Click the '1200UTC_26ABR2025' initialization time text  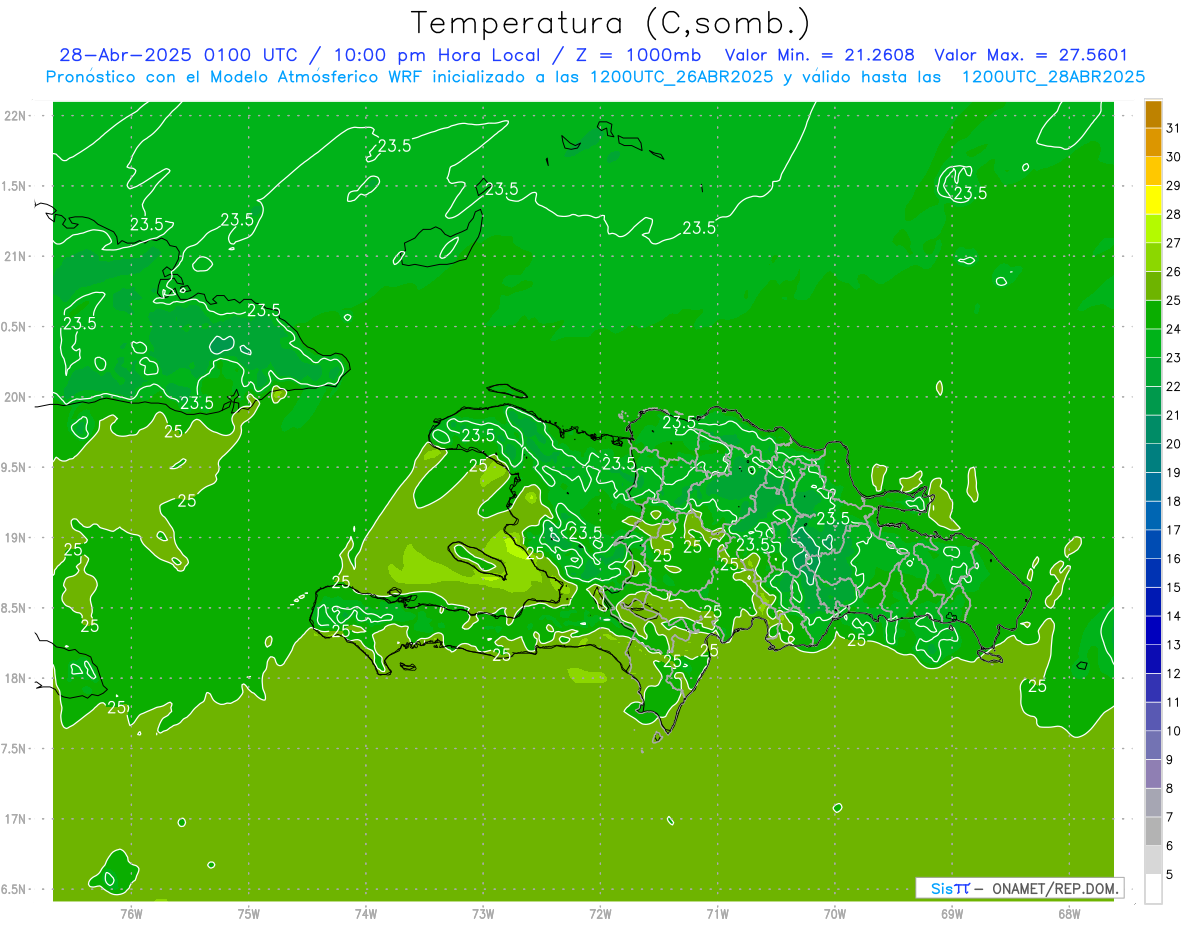[679, 77]
